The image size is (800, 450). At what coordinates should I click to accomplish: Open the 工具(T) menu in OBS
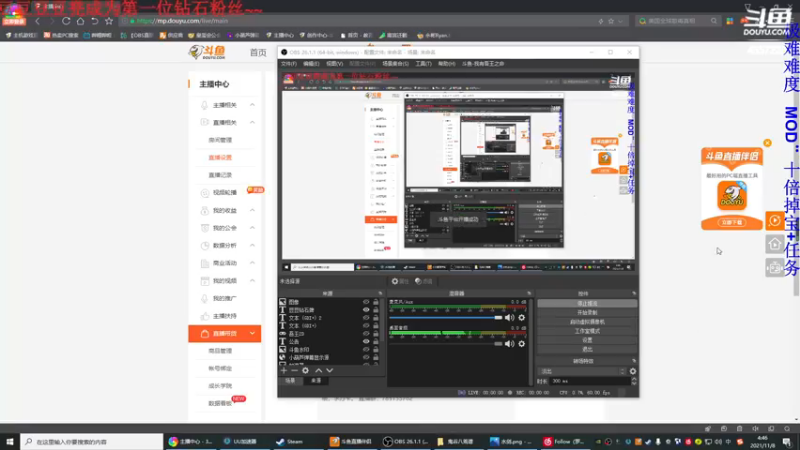[423, 64]
